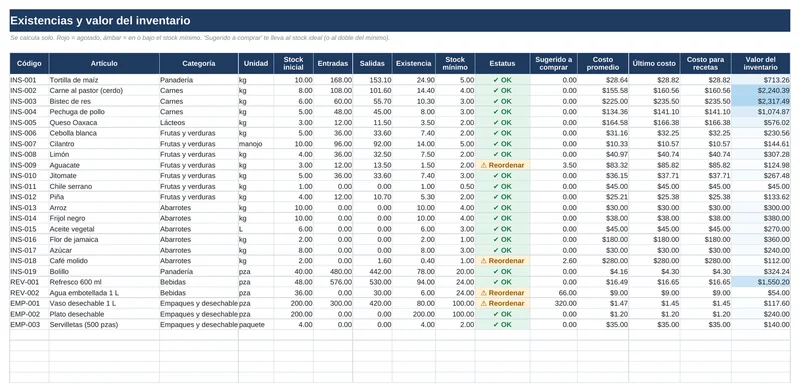This screenshot has height=392, width=800.
Task: Click the Reordenar status for Café molido
Action: (x=502, y=261)
